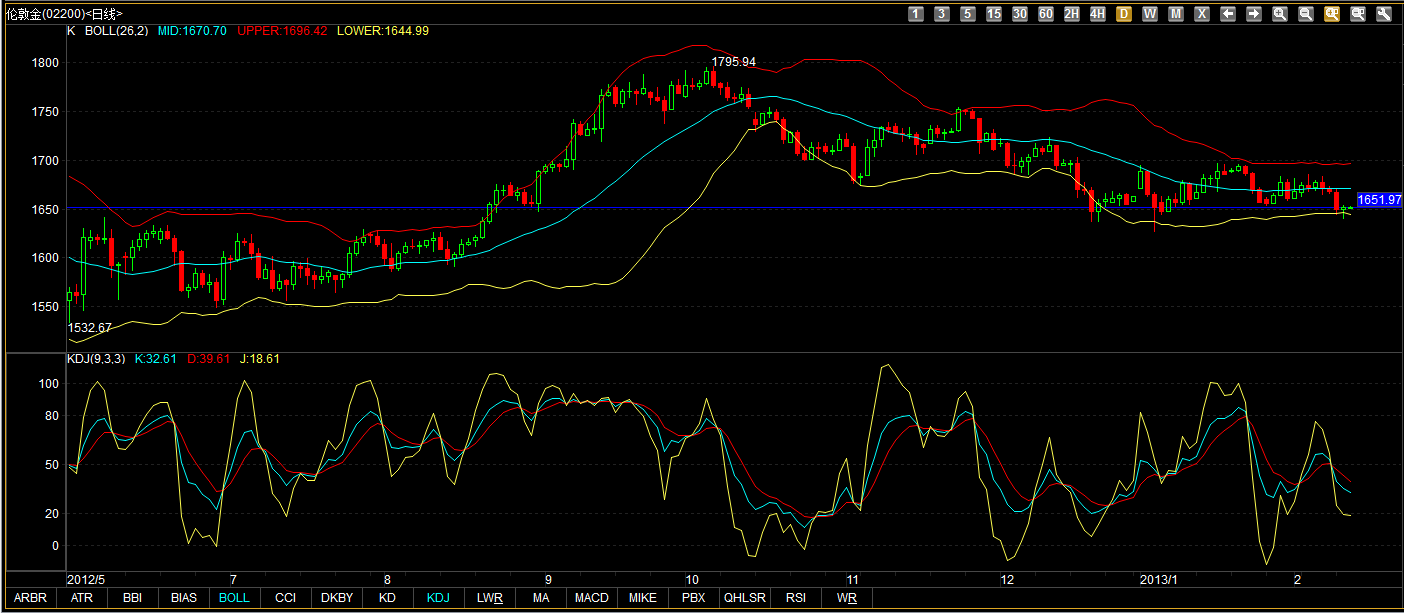Image resolution: width=1404 pixels, height=613 pixels.
Task: Zoom in with the magnifier plus icon
Action: pyautogui.click(x=1280, y=14)
